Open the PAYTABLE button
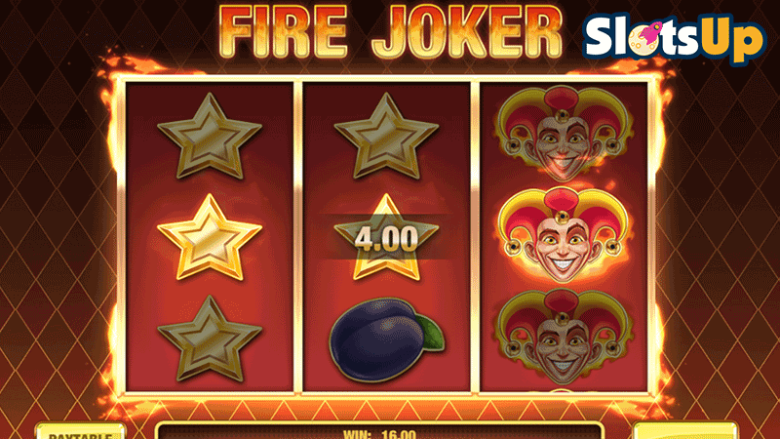 coord(80,432)
